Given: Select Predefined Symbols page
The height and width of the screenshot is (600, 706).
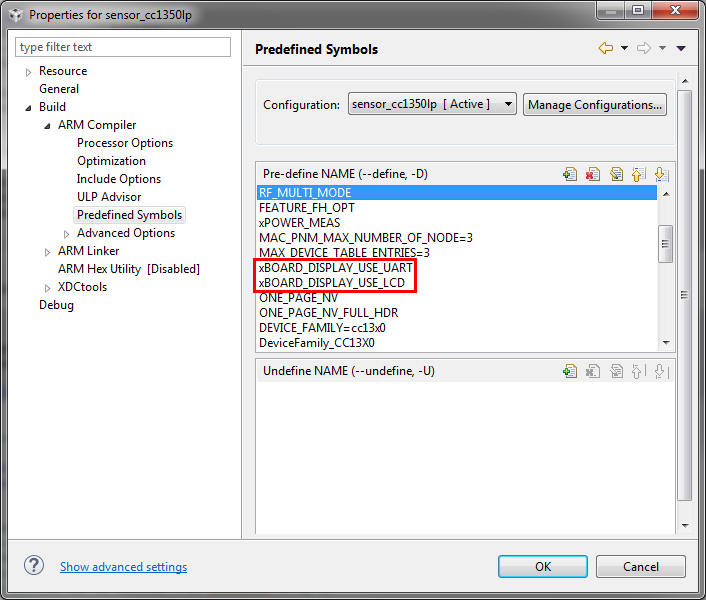Looking at the screenshot, I should [x=129, y=215].
